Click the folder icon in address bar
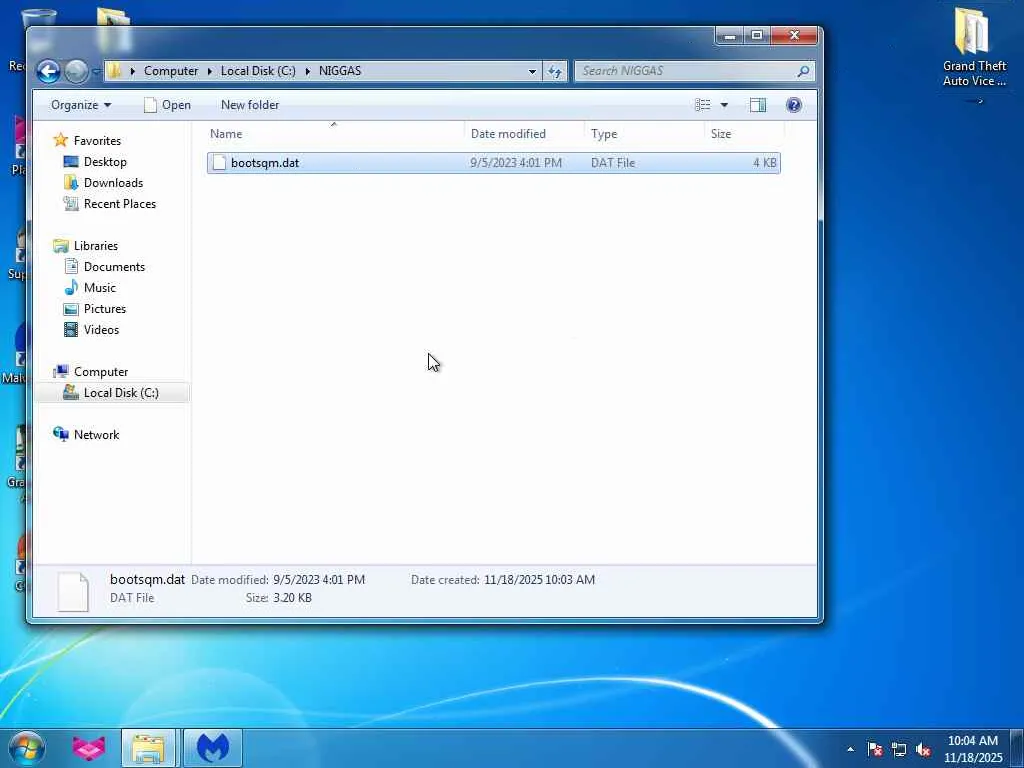1024x768 pixels. coord(114,71)
